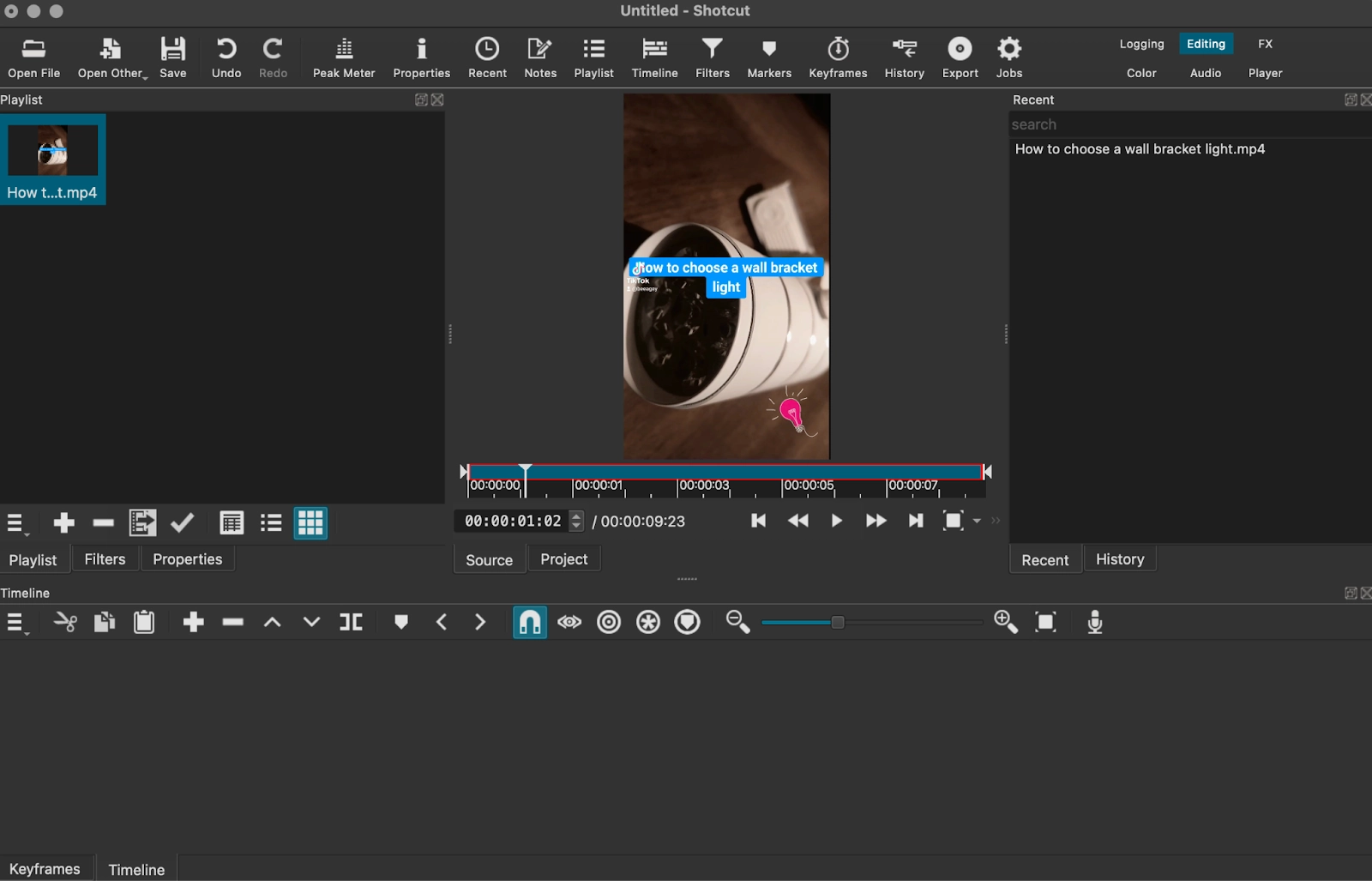The height and width of the screenshot is (881, 1372).
Task: Select the Color layout button
Action: pos(1141,73)
